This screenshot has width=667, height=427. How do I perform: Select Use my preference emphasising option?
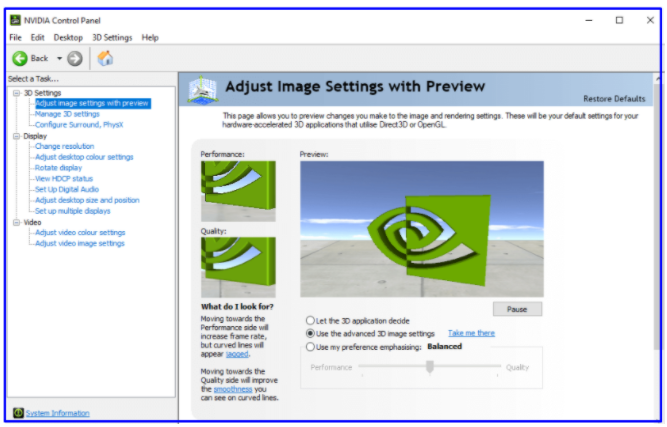pos(311,347)
